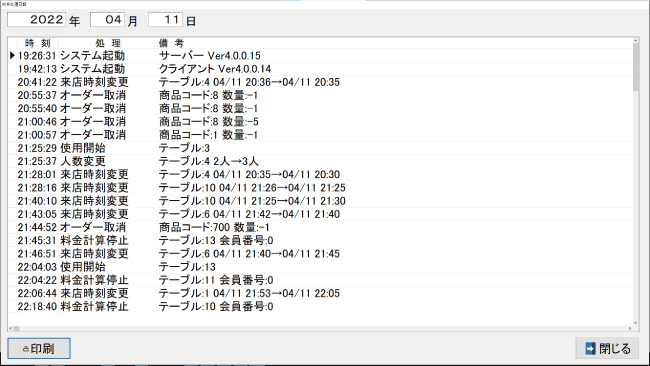Click 'テーブル:11 会員番号:0' remark
The image size is (650, 366).
[x=216, y=280]
